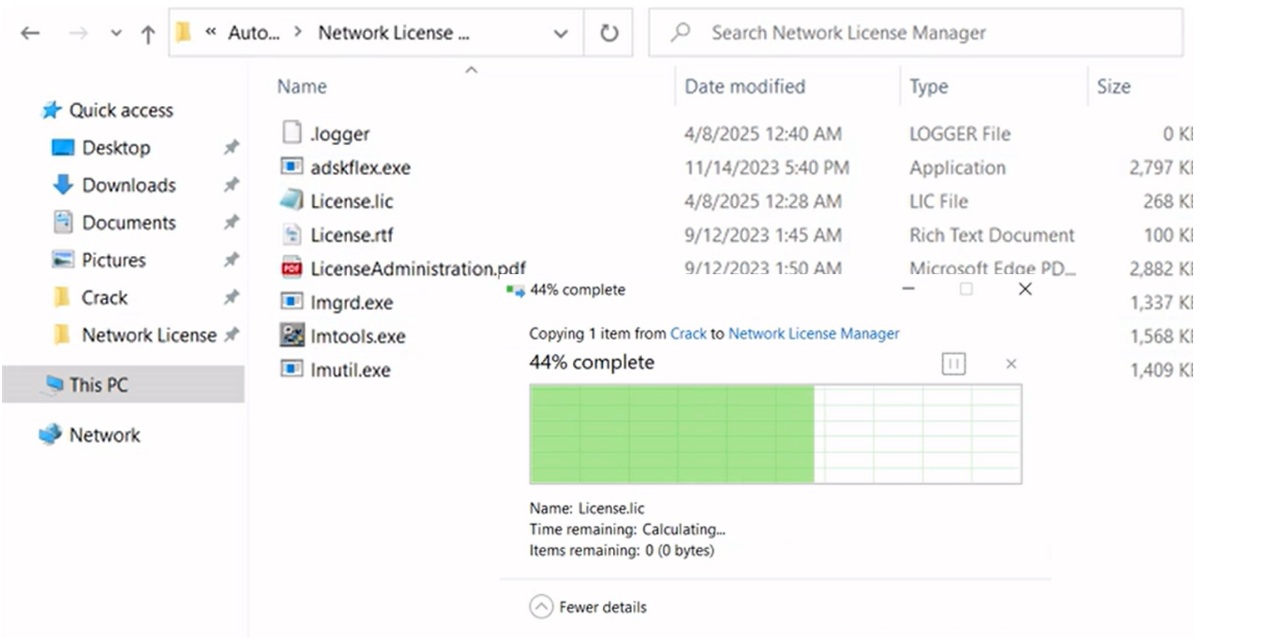Select the lmtools.exe file icon
This screenshot has height=638, width=1284.
292,336
